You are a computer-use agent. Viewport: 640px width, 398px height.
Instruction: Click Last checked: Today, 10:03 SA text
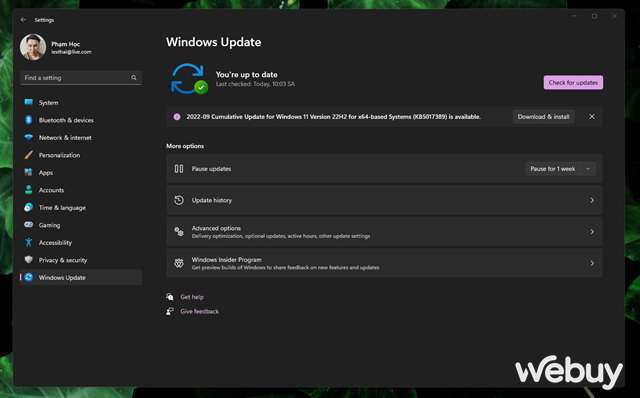pyautogui.click(x=255, y=84)
